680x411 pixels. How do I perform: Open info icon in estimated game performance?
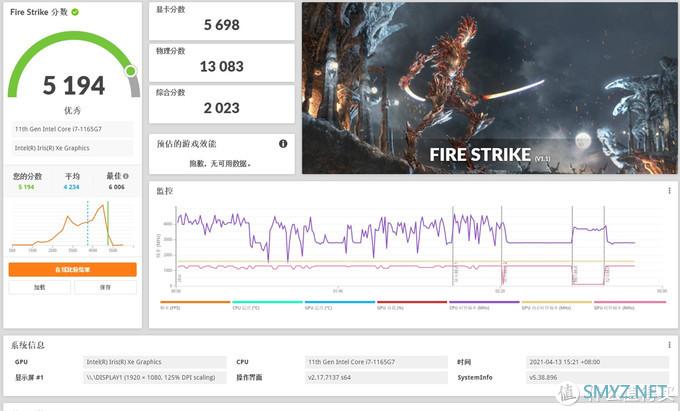click(283, 144)
